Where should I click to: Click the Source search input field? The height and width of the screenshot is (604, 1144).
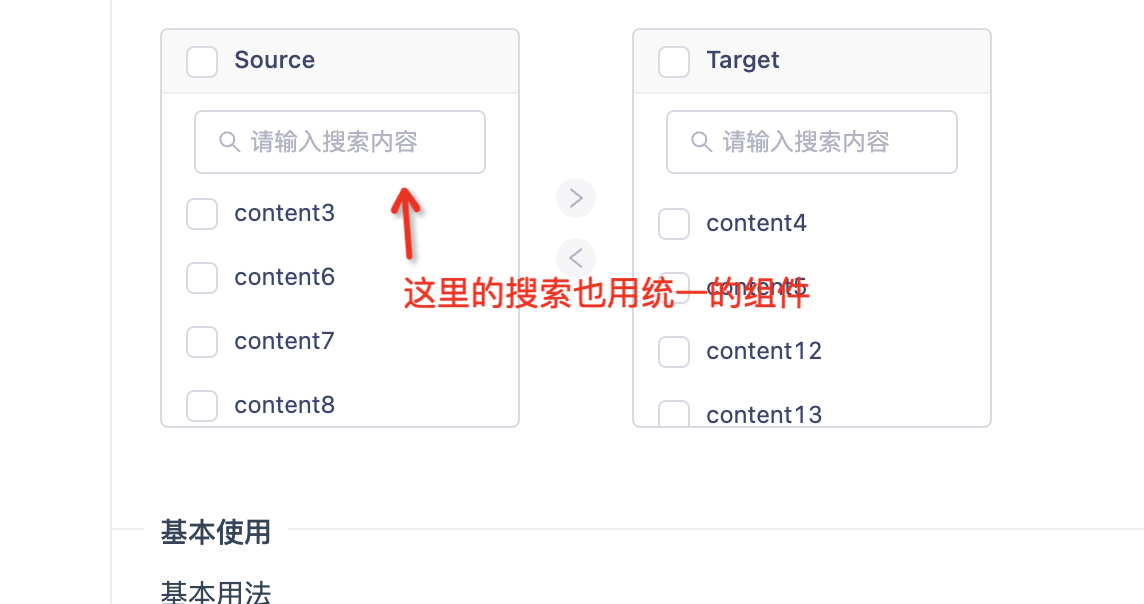click(340, 142)
